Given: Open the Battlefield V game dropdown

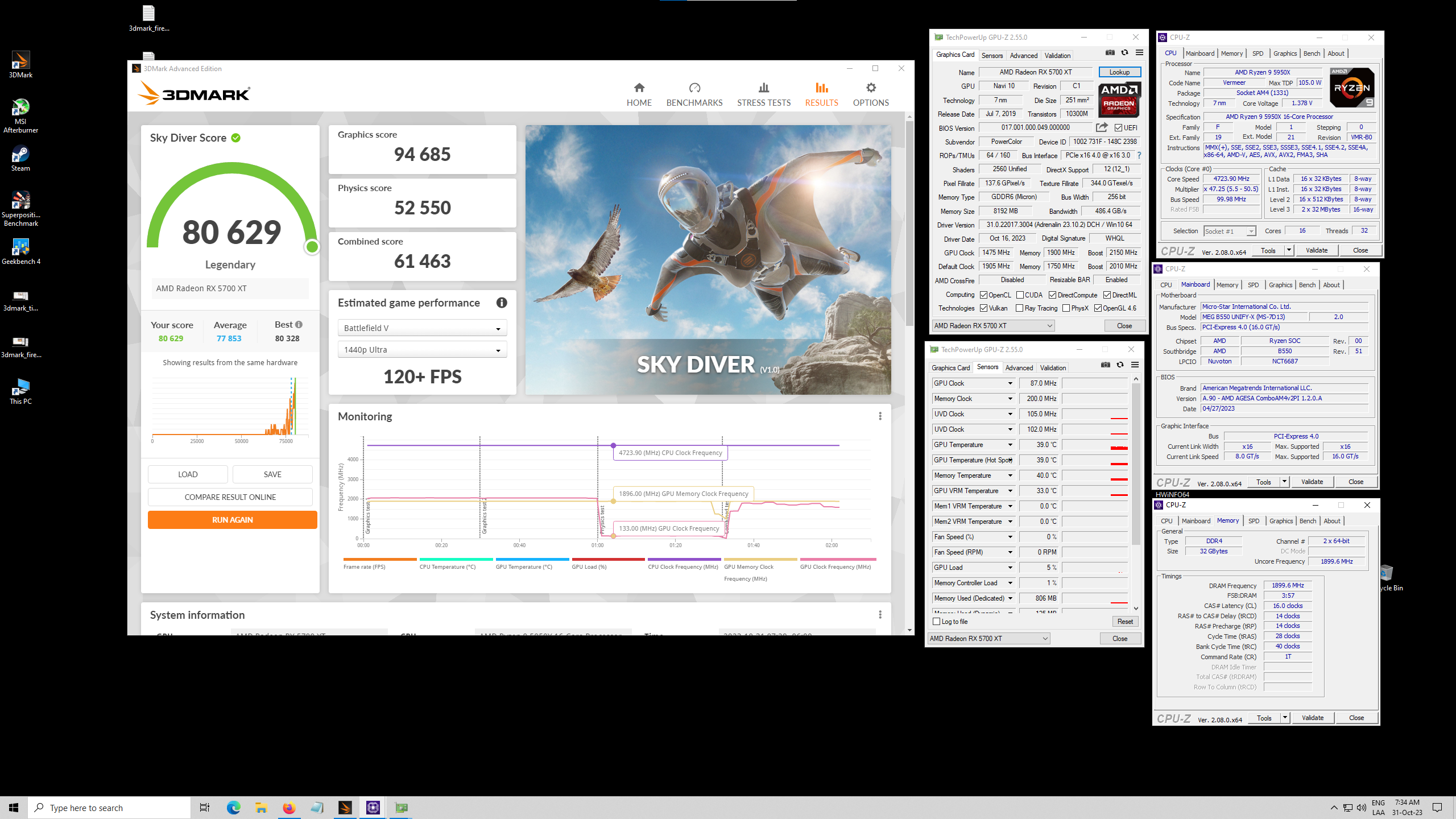Looking at the screenshot, I should pyautogui.click(x=421, y=328).
